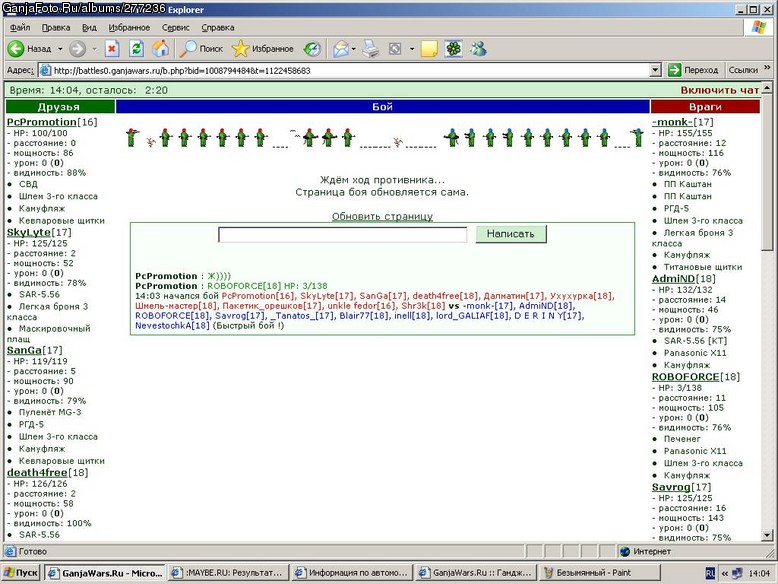The image size is (778, 584).
Task: Click the ICQ flower icon
Action: pos(454,49)
